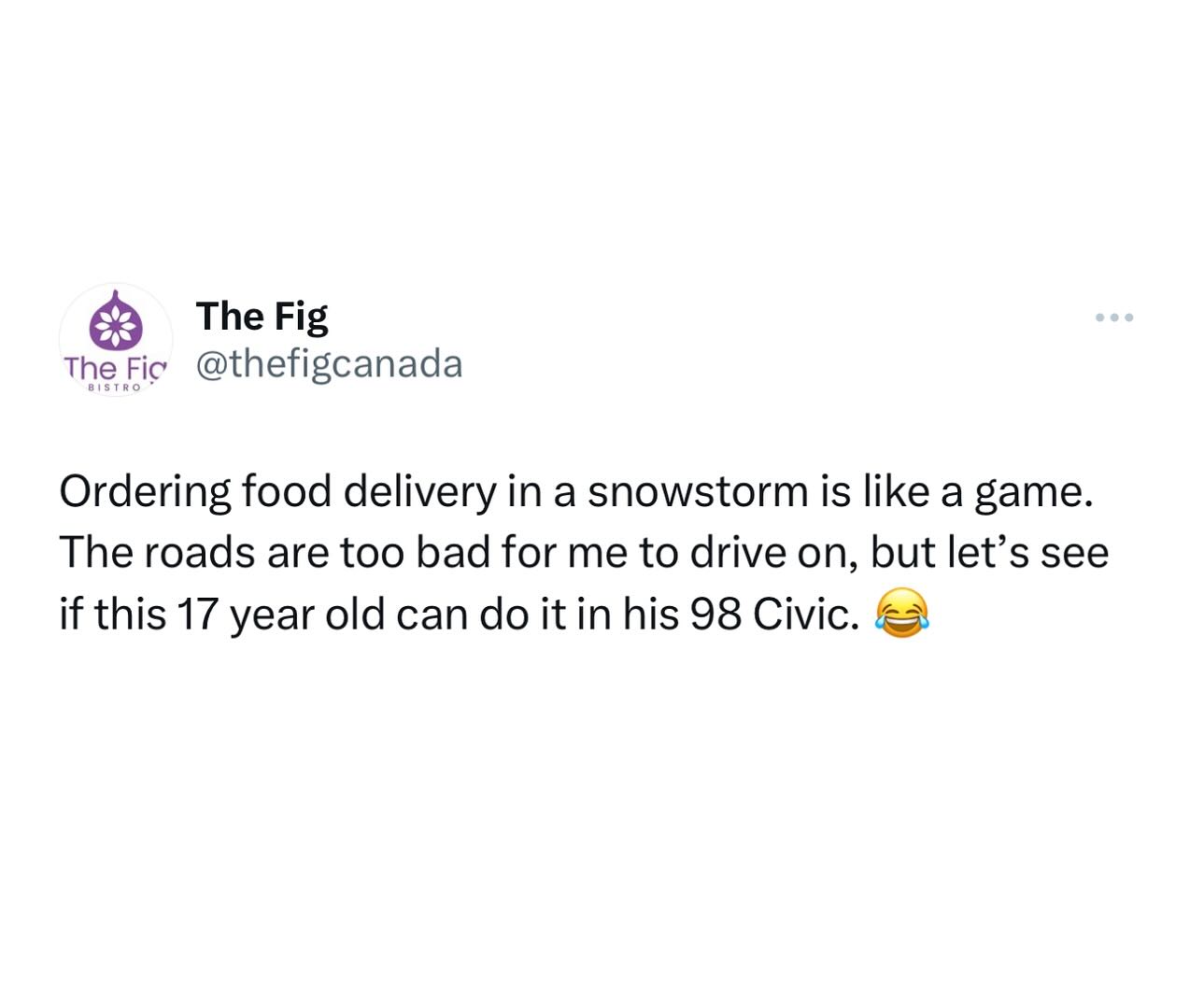Click the word "snowstorm" in the tweet

(698, 491)
